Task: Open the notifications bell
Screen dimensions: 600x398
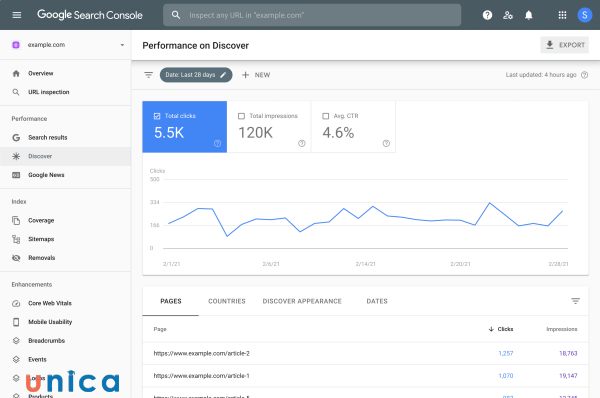Action: pos(528,15)
